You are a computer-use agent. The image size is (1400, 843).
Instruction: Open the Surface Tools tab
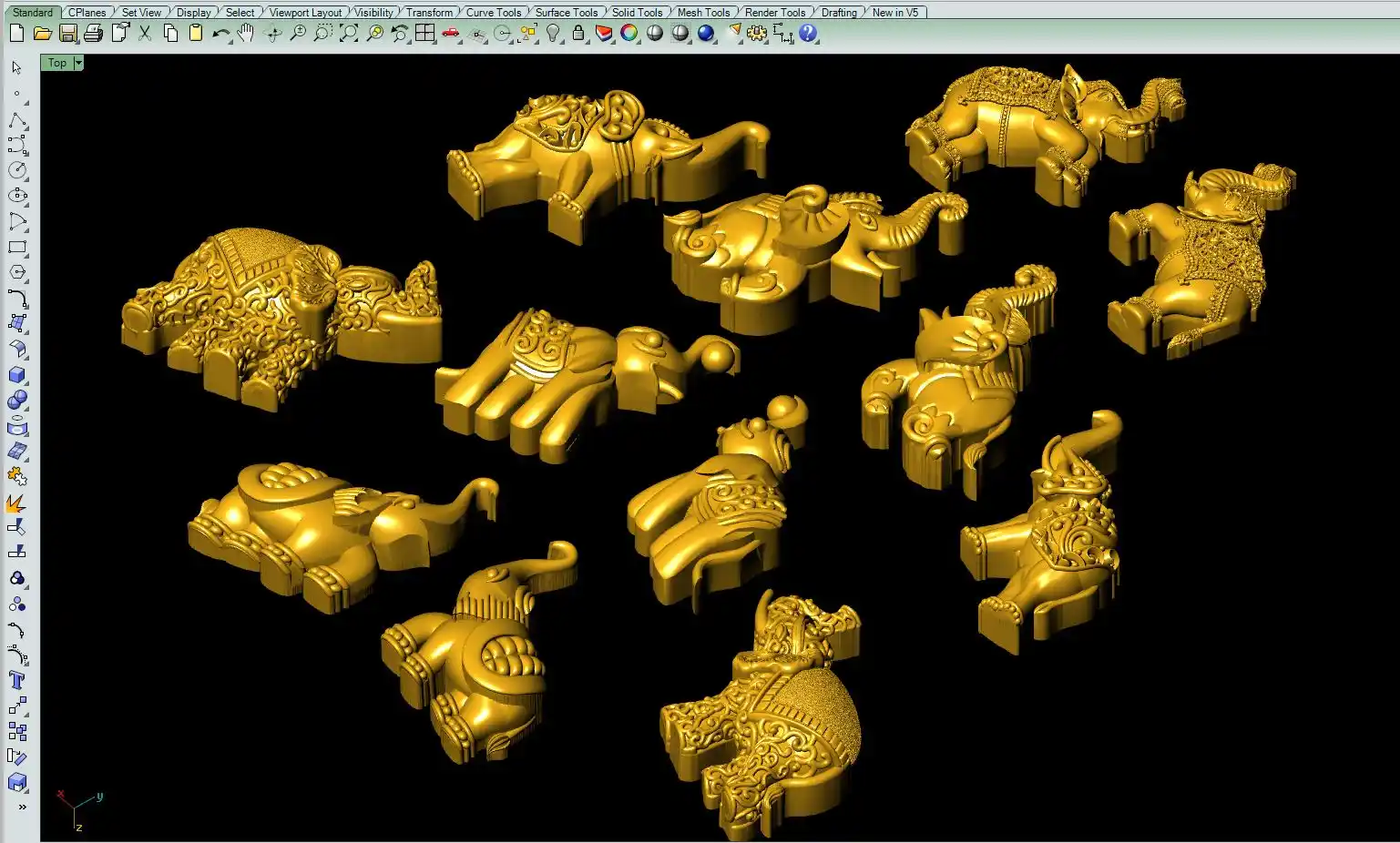click(566, 12)
